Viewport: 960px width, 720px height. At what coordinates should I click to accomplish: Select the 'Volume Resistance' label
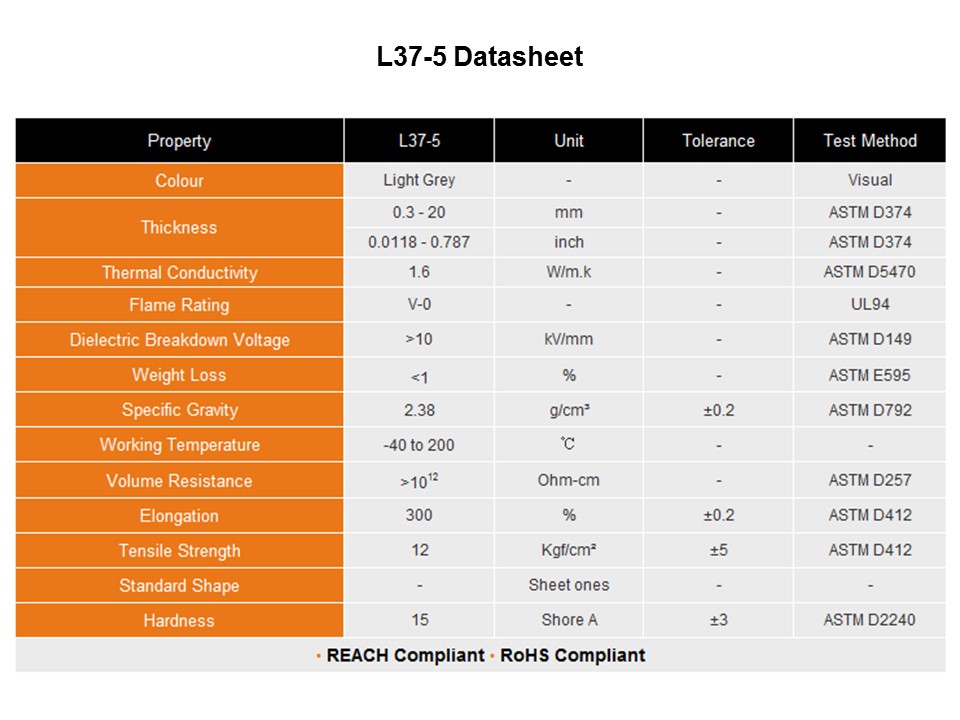tap(179, 481)
